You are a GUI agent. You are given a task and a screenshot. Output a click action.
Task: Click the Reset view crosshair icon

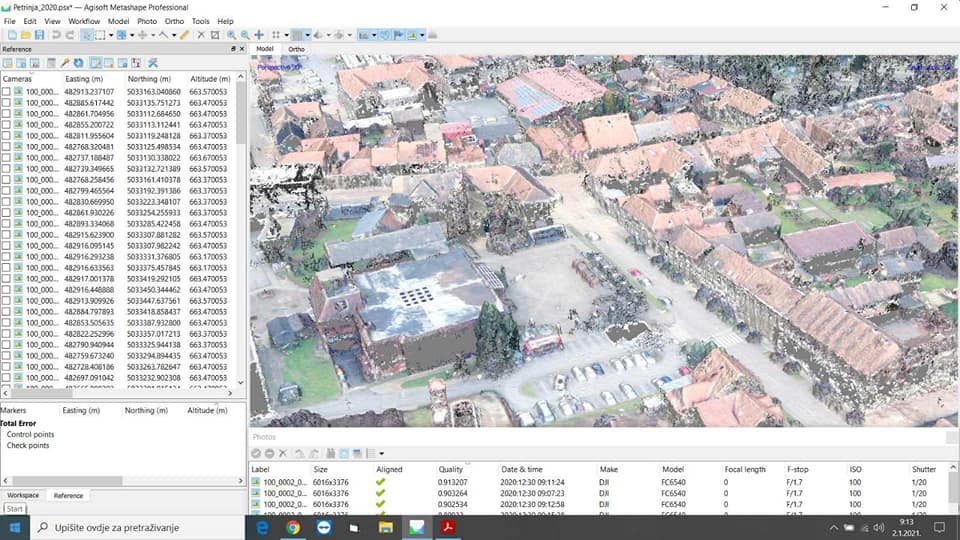(x=259, y=35)
